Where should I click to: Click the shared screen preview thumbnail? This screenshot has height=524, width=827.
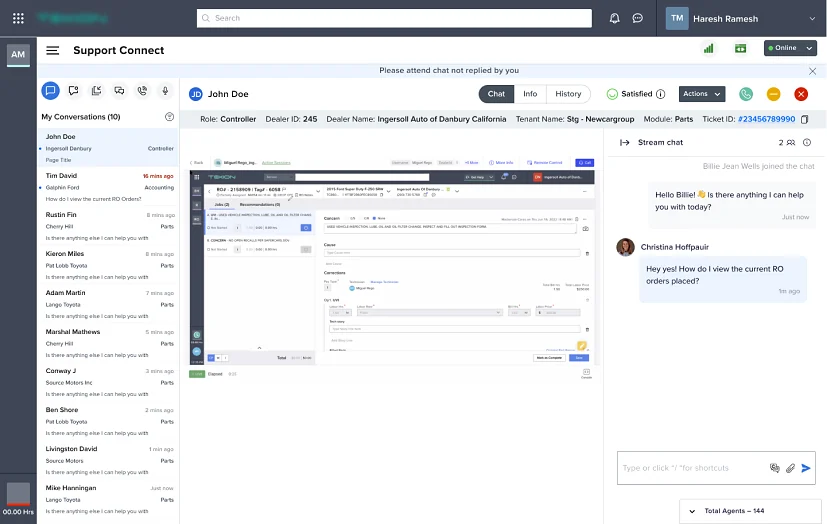click(x=392, y=267)
